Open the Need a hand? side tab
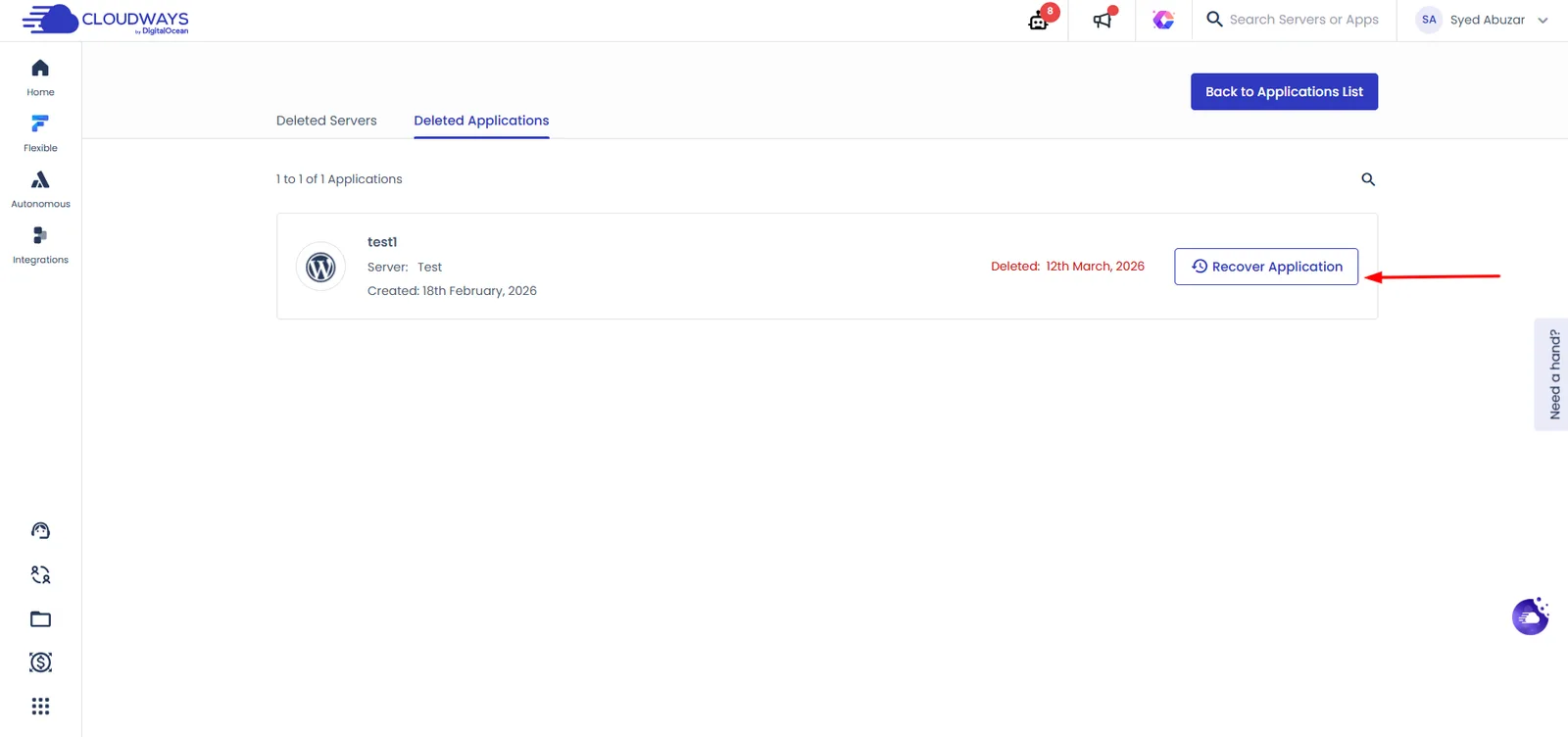Image resolution: width=1568 pixels, height=737 pixels. click(x=1551, y=374)
